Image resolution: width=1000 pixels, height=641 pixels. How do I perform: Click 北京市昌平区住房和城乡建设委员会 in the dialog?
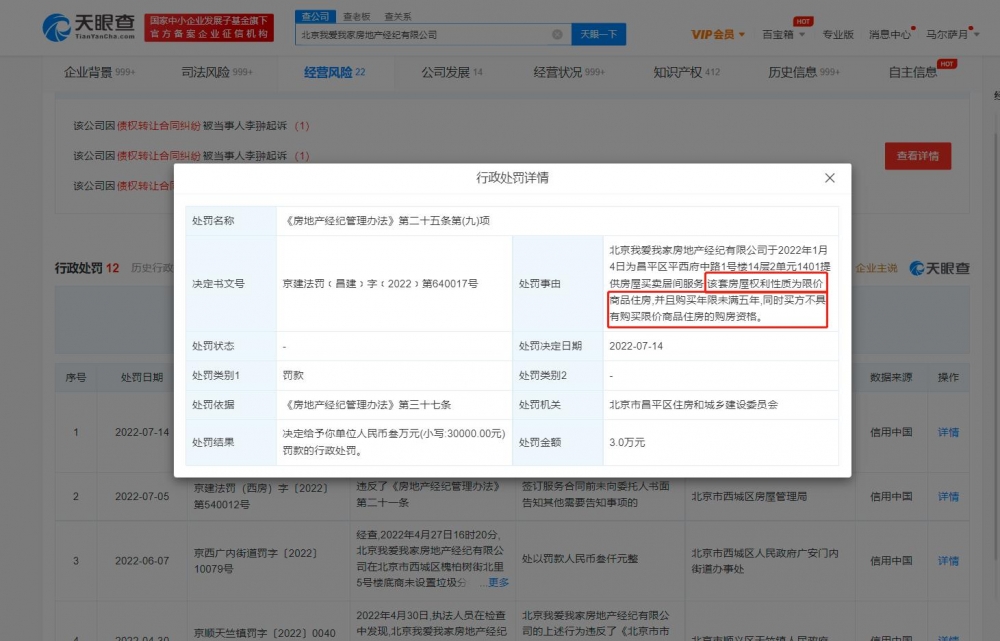[693, 404]
